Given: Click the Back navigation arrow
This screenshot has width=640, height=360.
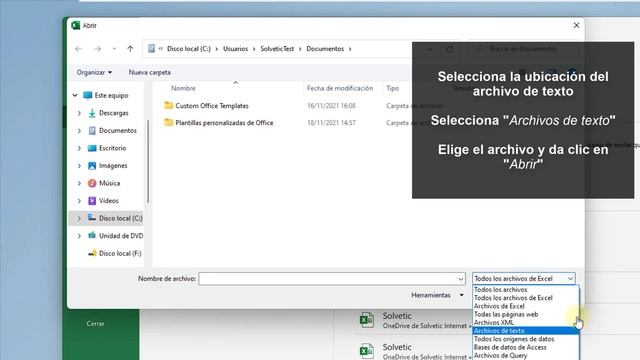Looking at the screenshot, I should click(78, 49).
